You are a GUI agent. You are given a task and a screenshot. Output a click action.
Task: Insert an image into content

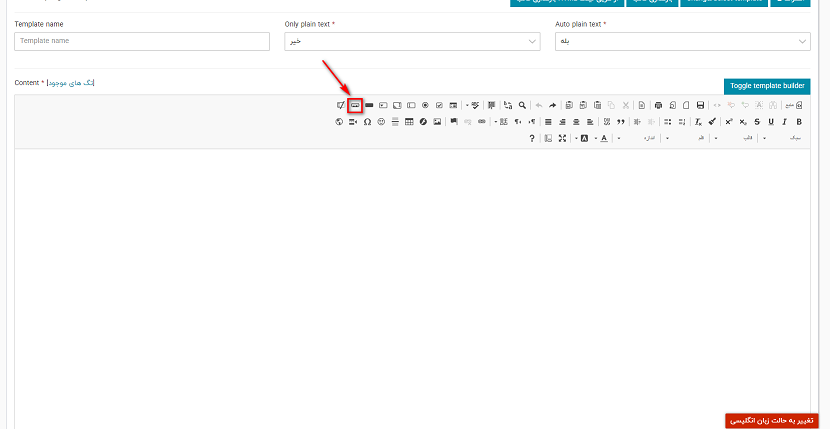437,122
